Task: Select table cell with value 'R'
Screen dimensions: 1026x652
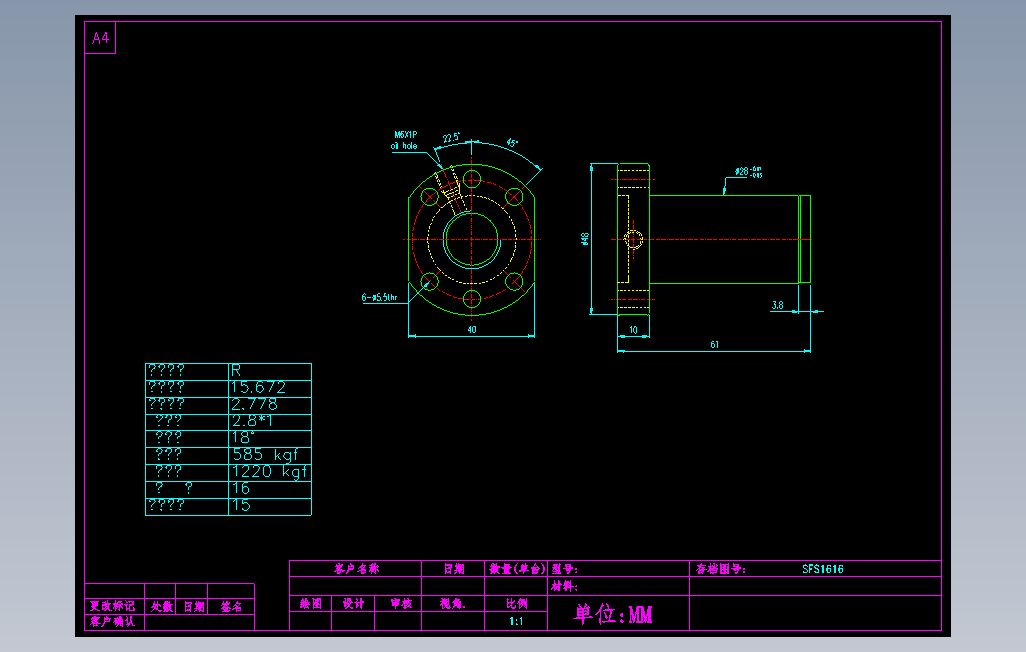Action: tap(270, 371)
